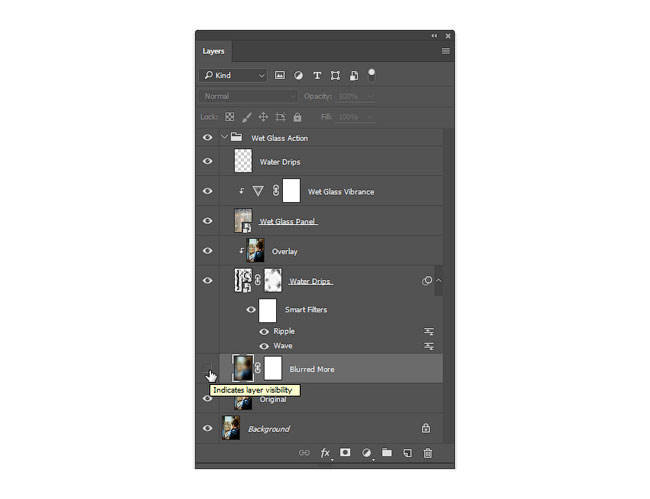Hide Wet Glass Panel layer
The height and width of the screenshot is (499, 650).
(x=208, y=220)
